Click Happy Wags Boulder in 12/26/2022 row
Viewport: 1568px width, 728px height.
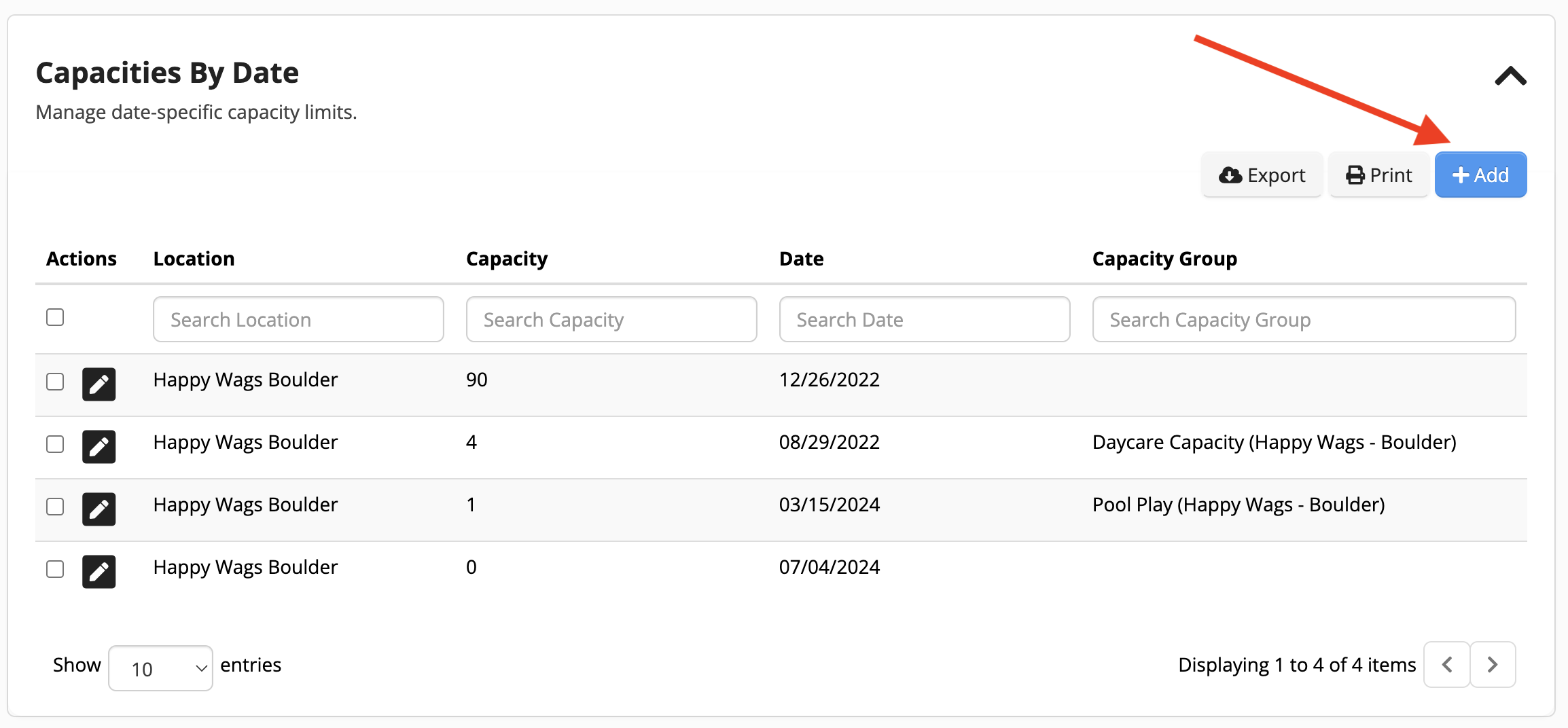pos(245,380)
